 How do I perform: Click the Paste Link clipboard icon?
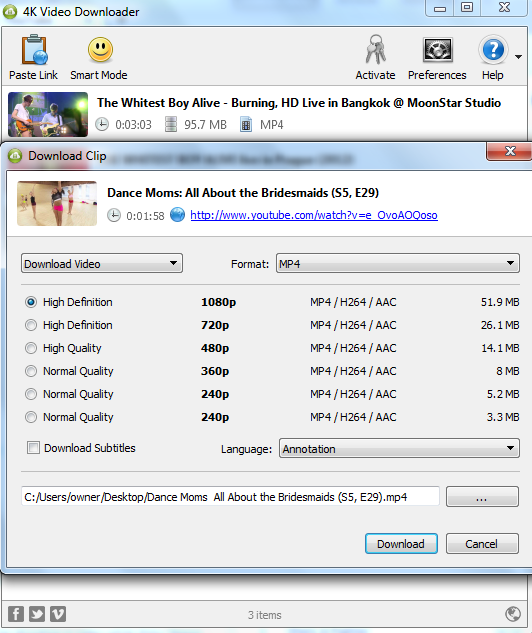(x=34, y=50)
